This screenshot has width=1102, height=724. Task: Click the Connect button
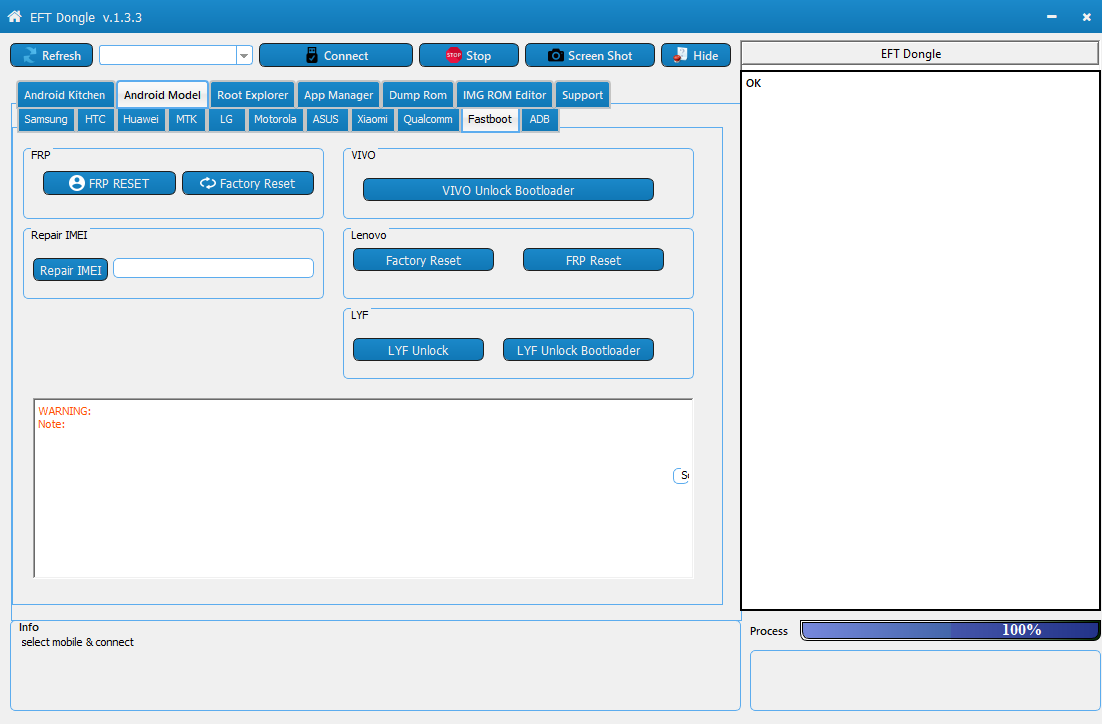(x=336, y=56)
